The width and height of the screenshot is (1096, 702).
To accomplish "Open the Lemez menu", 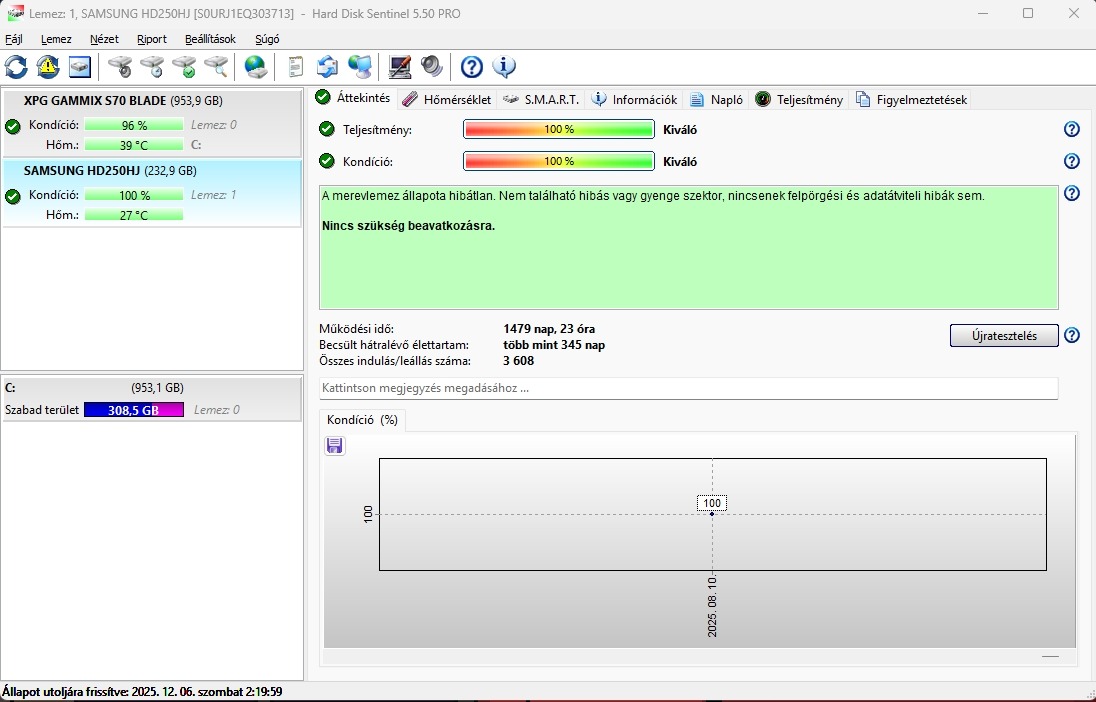I will point(56,39).
